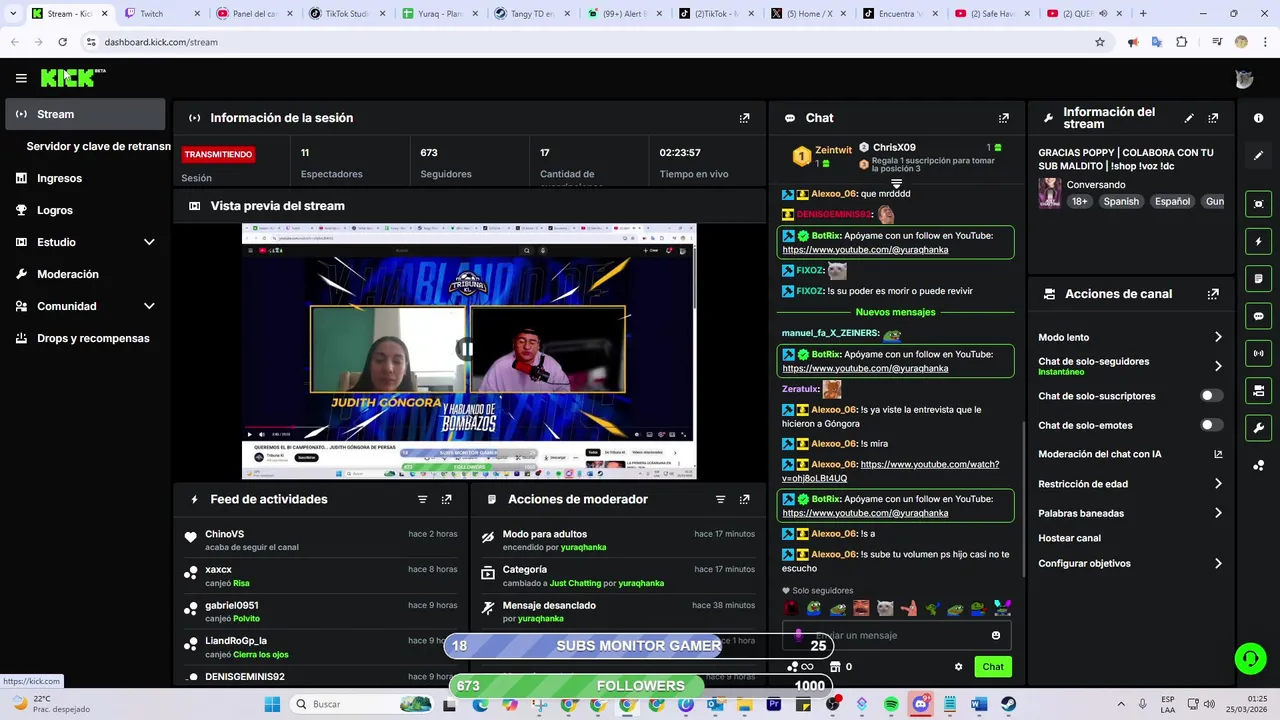Bookmark page with the star icon

1100,42
